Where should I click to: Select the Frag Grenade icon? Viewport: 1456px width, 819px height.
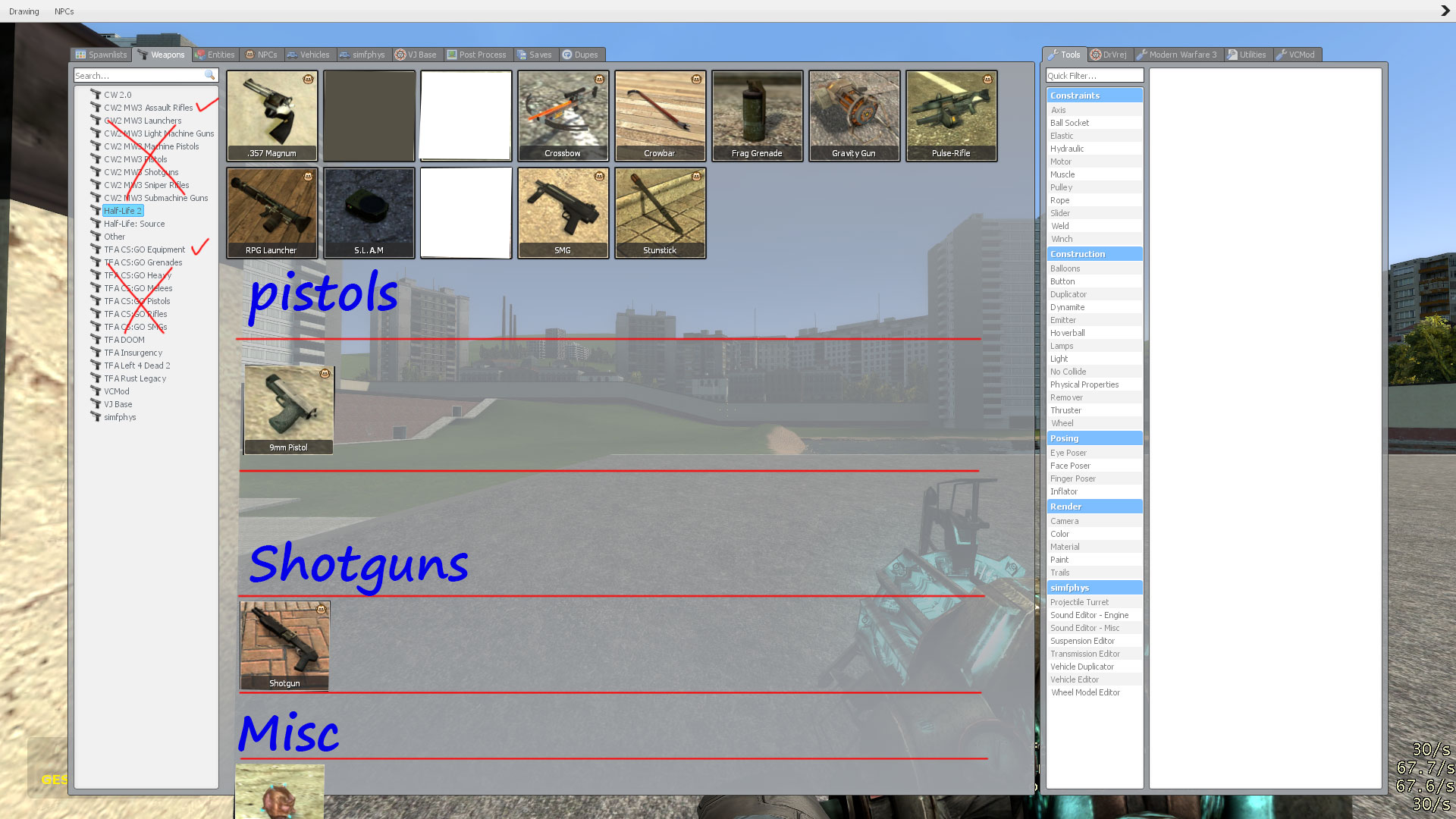[757, 116]
